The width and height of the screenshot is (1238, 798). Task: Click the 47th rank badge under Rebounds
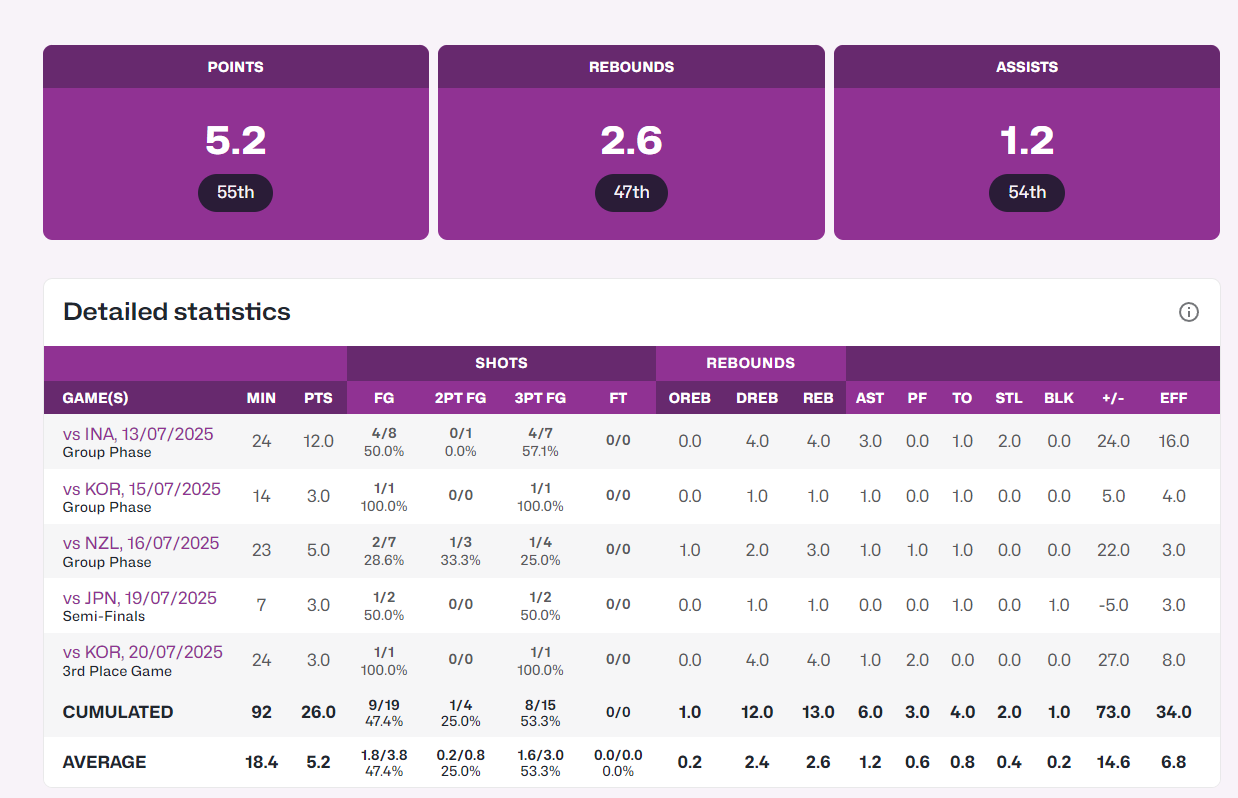click(631, 192)
